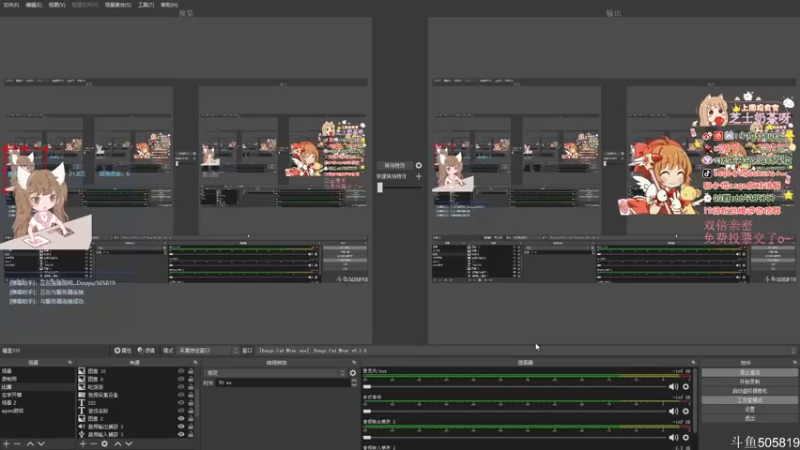Open the transition type dropdown

[275, 373]
